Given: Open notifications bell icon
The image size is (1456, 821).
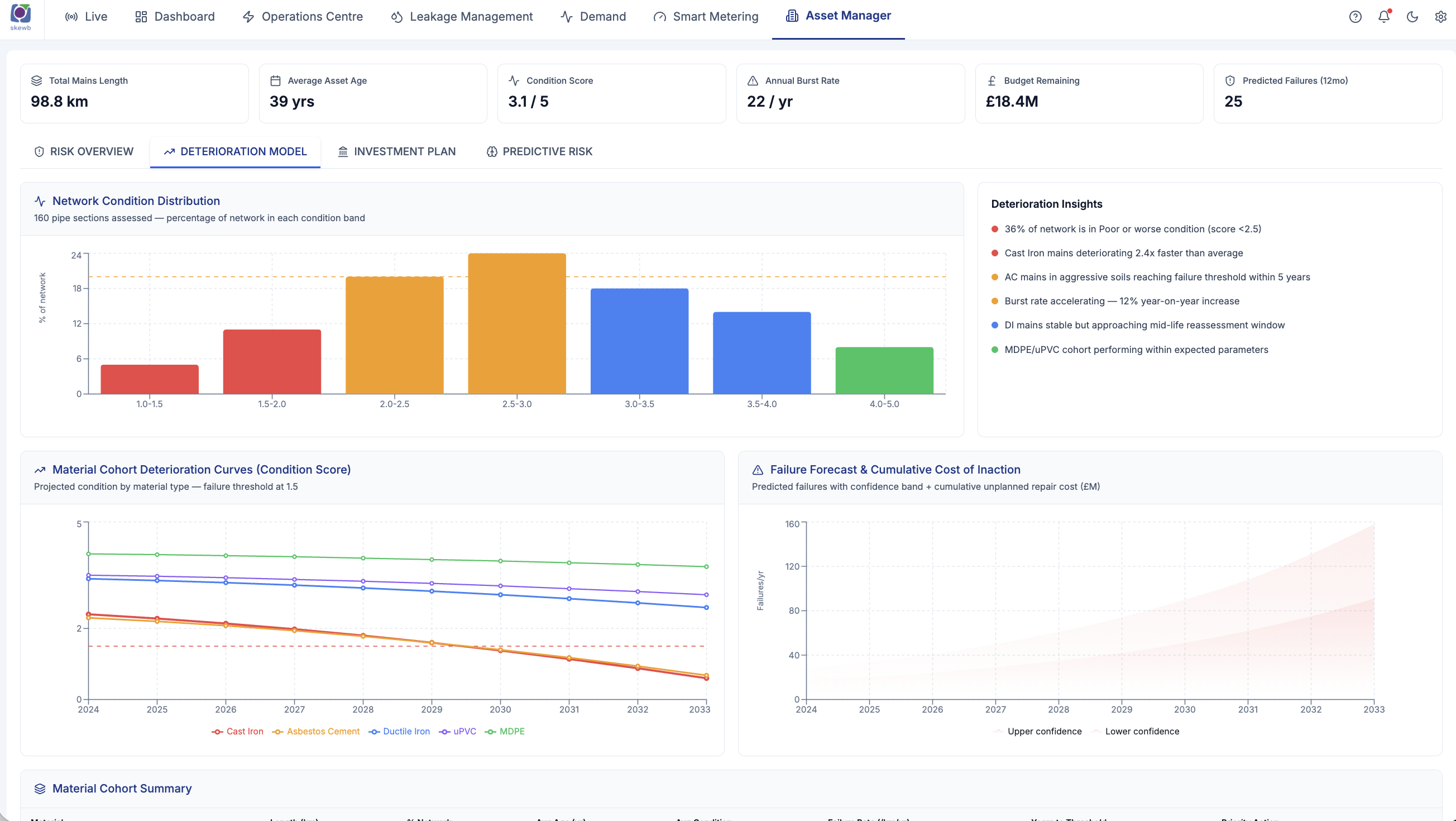Looking at the screenshot, I should pos(1383,17).
